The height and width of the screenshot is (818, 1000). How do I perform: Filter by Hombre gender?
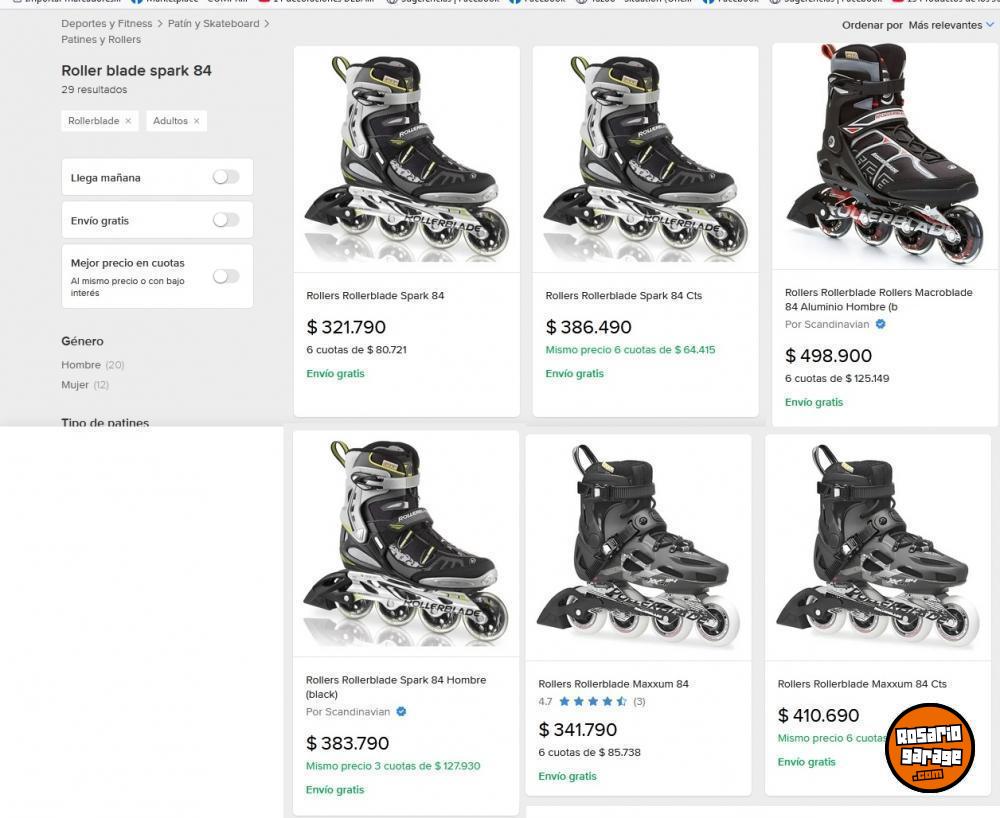[81, 365]
